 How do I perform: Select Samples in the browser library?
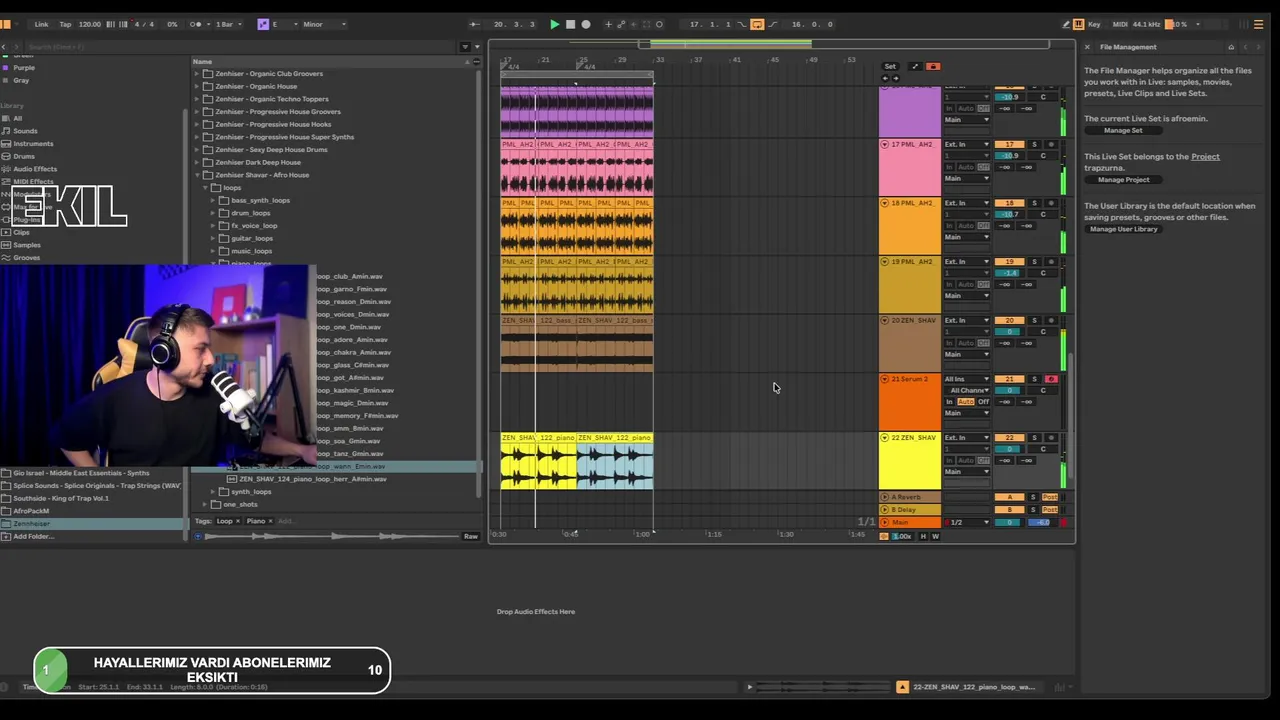pos(27,245)
